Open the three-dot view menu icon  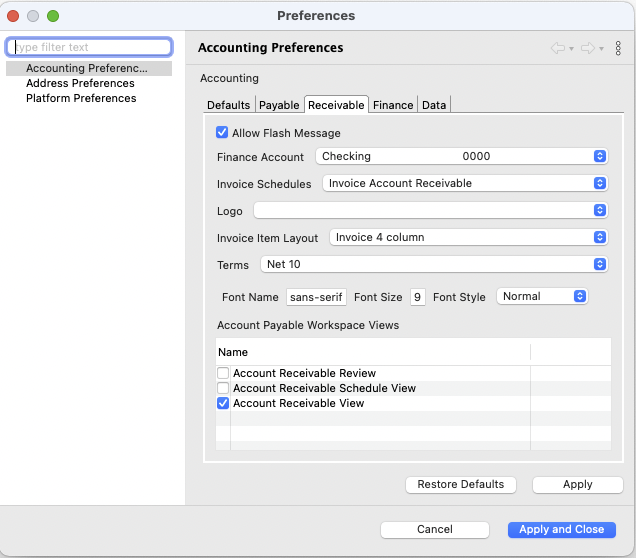tap(618, 48)
